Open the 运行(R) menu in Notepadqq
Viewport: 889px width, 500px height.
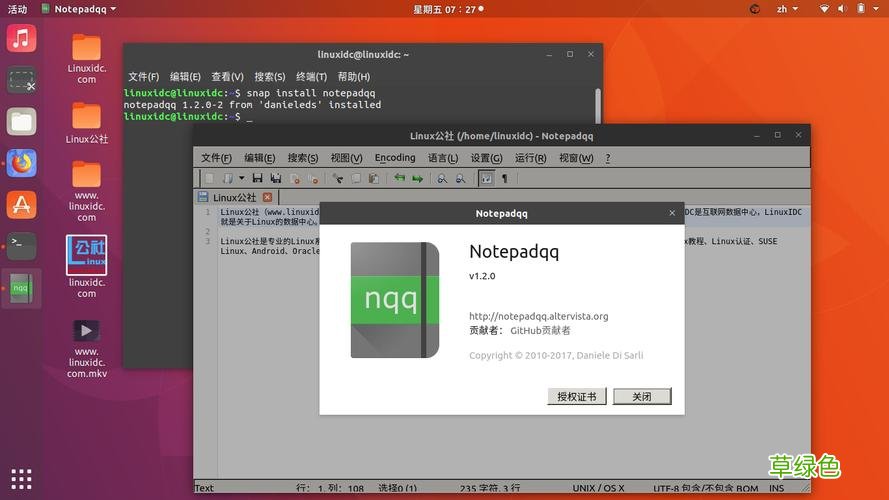pos(531,158)
